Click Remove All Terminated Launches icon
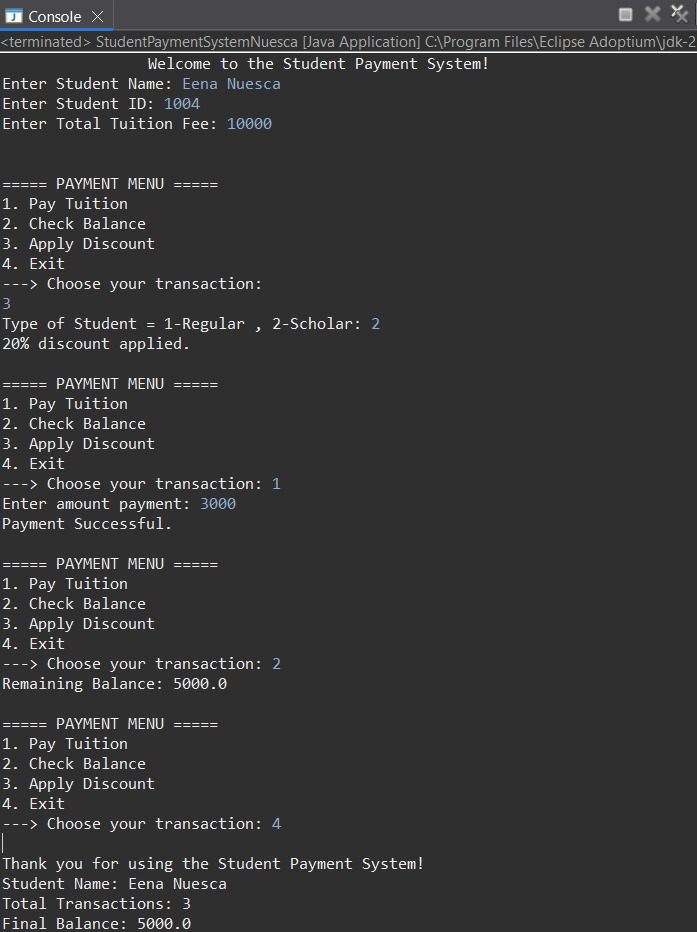This screenshot has height=932, width=697. pos(678,13)
